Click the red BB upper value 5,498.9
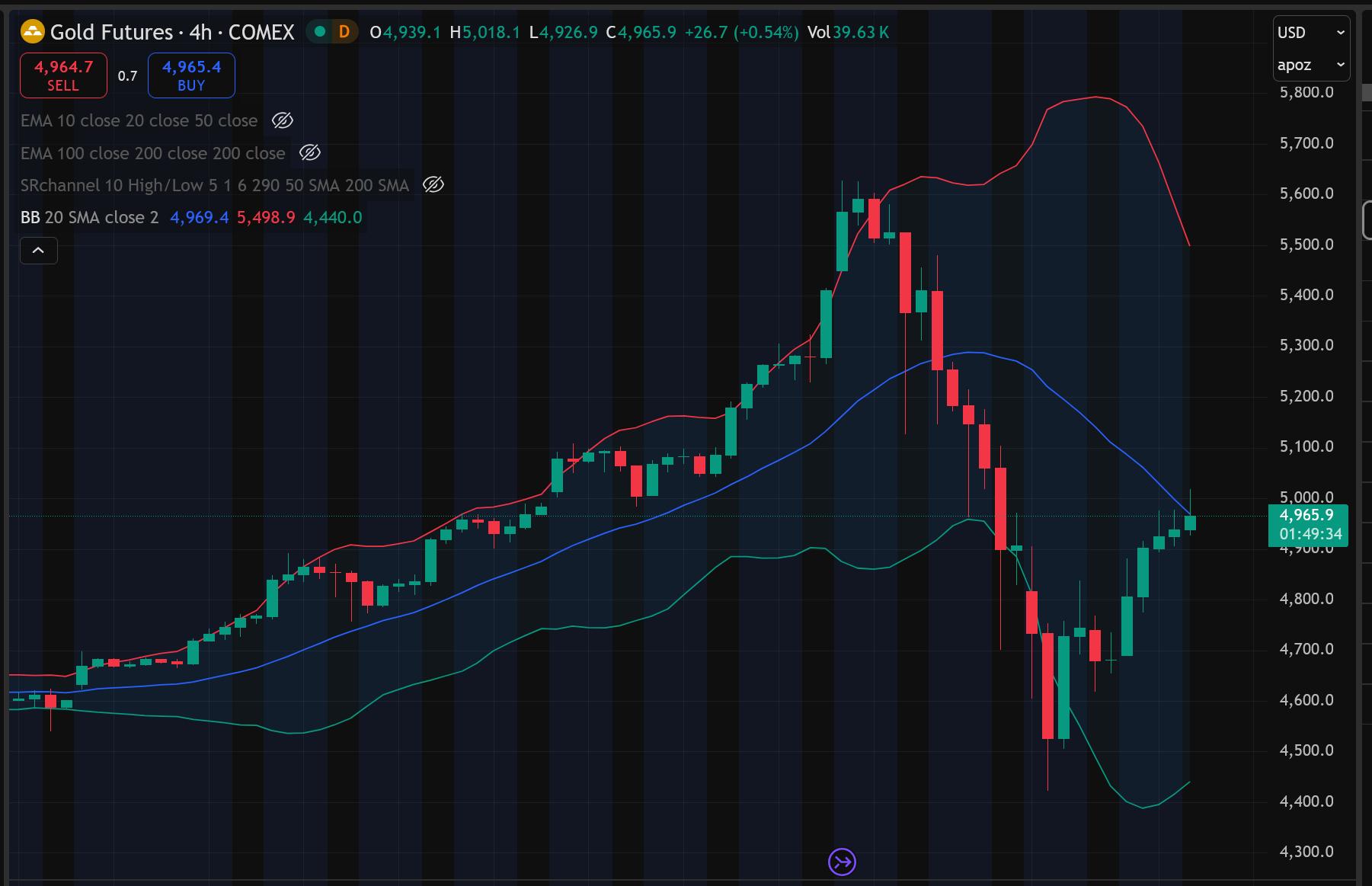 266,218
